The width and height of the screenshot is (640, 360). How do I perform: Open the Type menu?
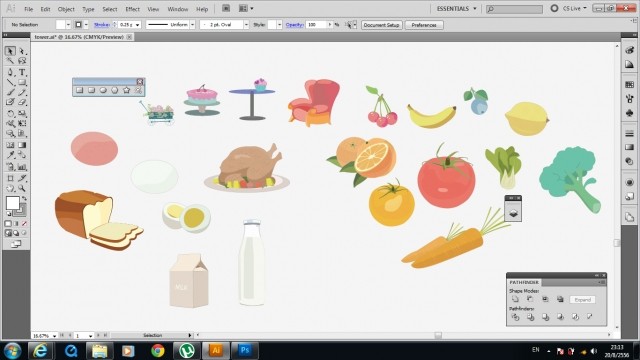(x=88, y=9)
